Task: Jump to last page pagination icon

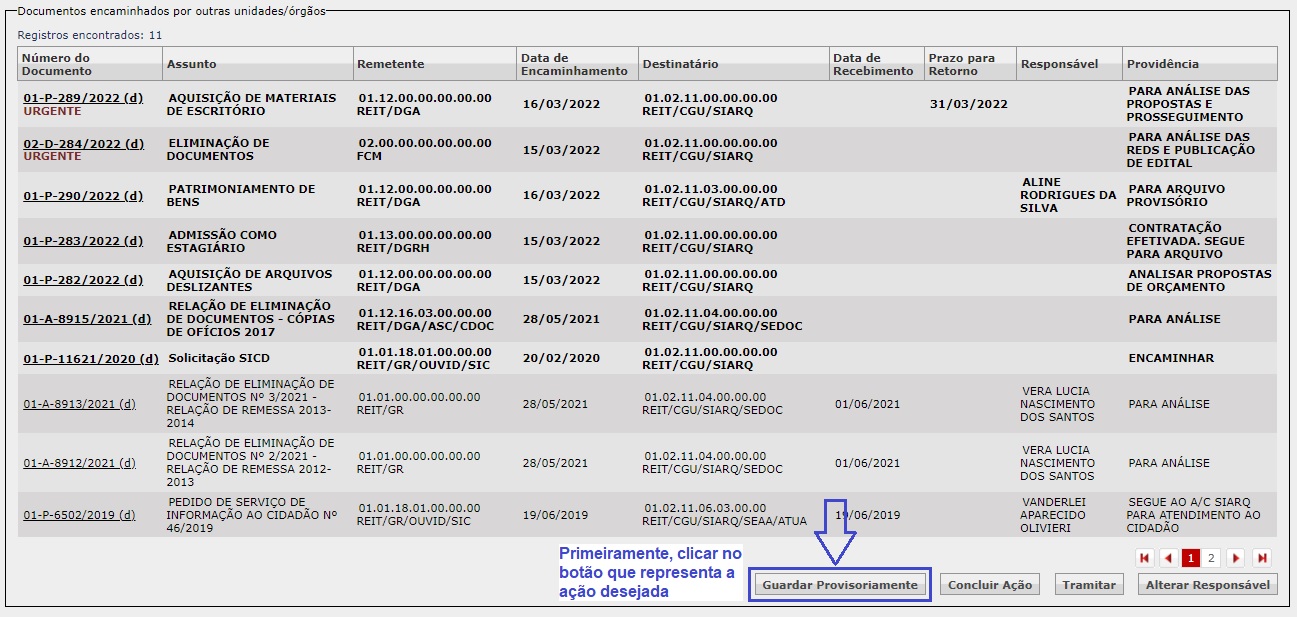Action: (x=1262, y=558)
